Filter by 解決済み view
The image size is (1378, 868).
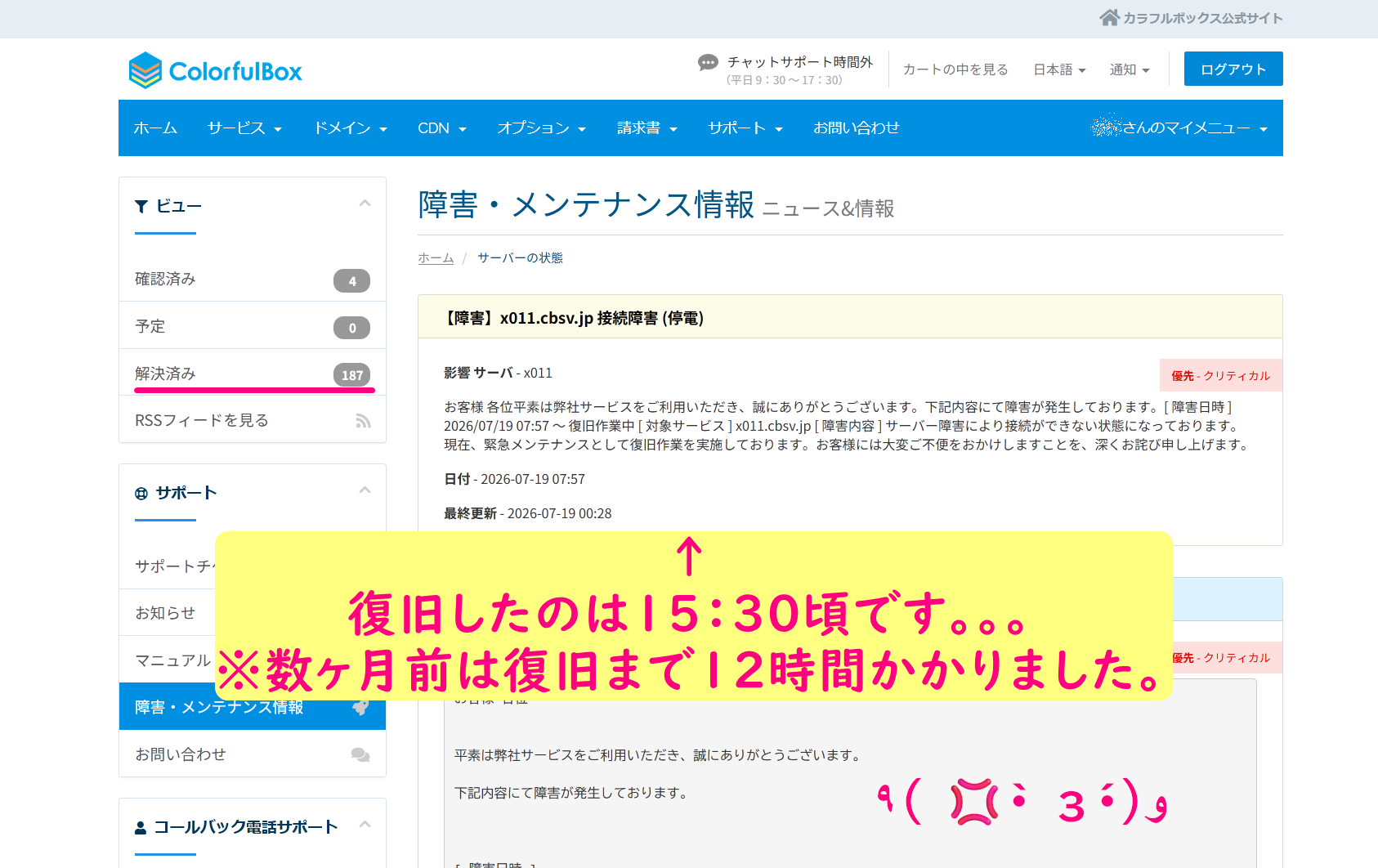[253, 374]
